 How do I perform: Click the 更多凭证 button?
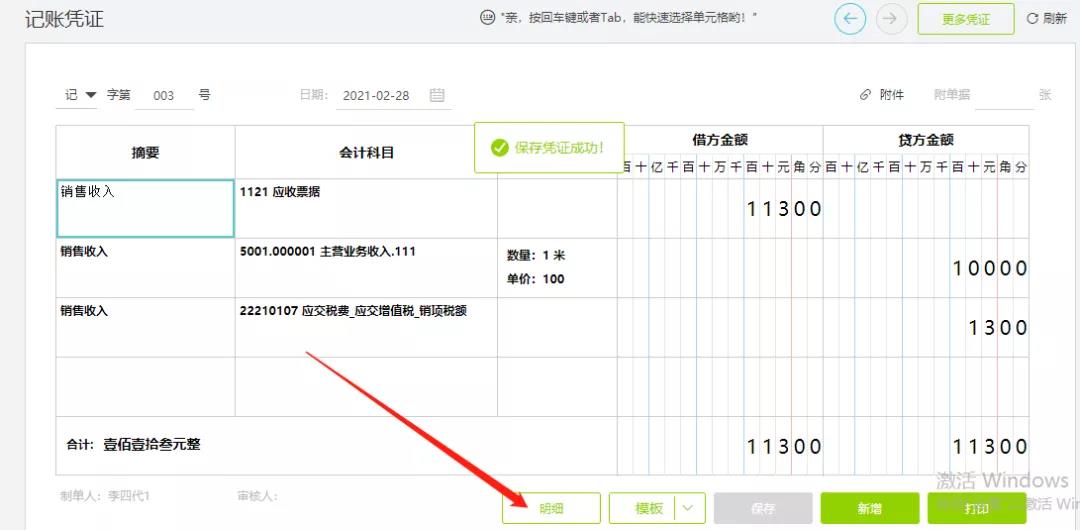tap(965, 19)
